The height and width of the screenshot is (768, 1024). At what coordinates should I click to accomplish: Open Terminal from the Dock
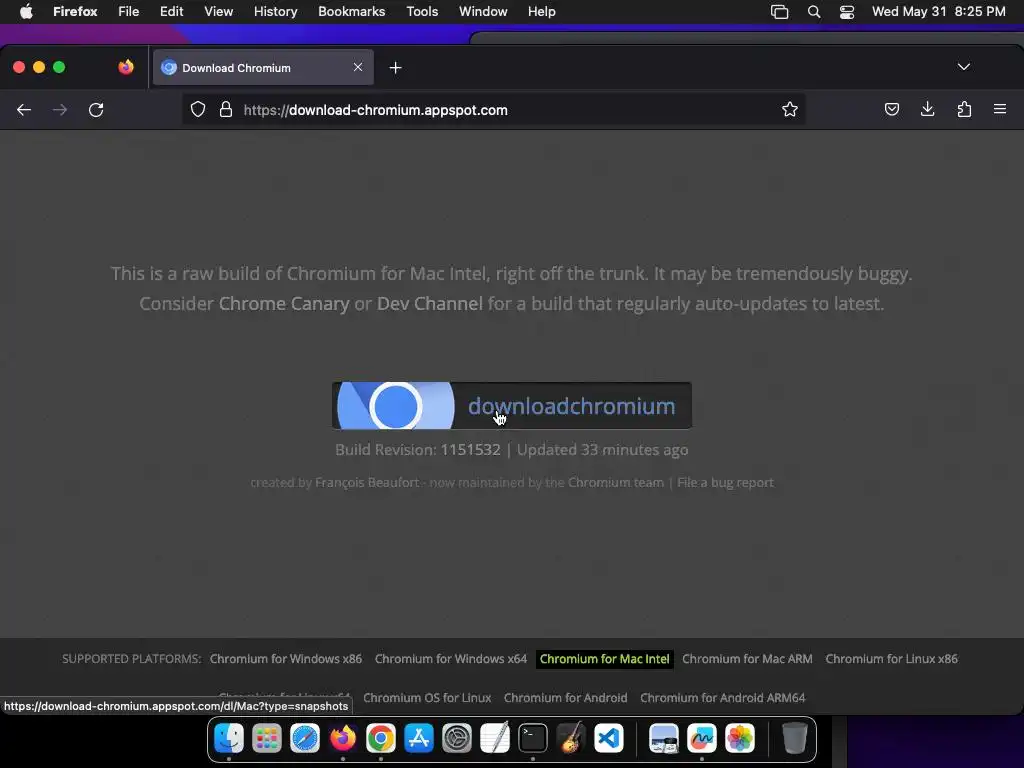point(533,739)
